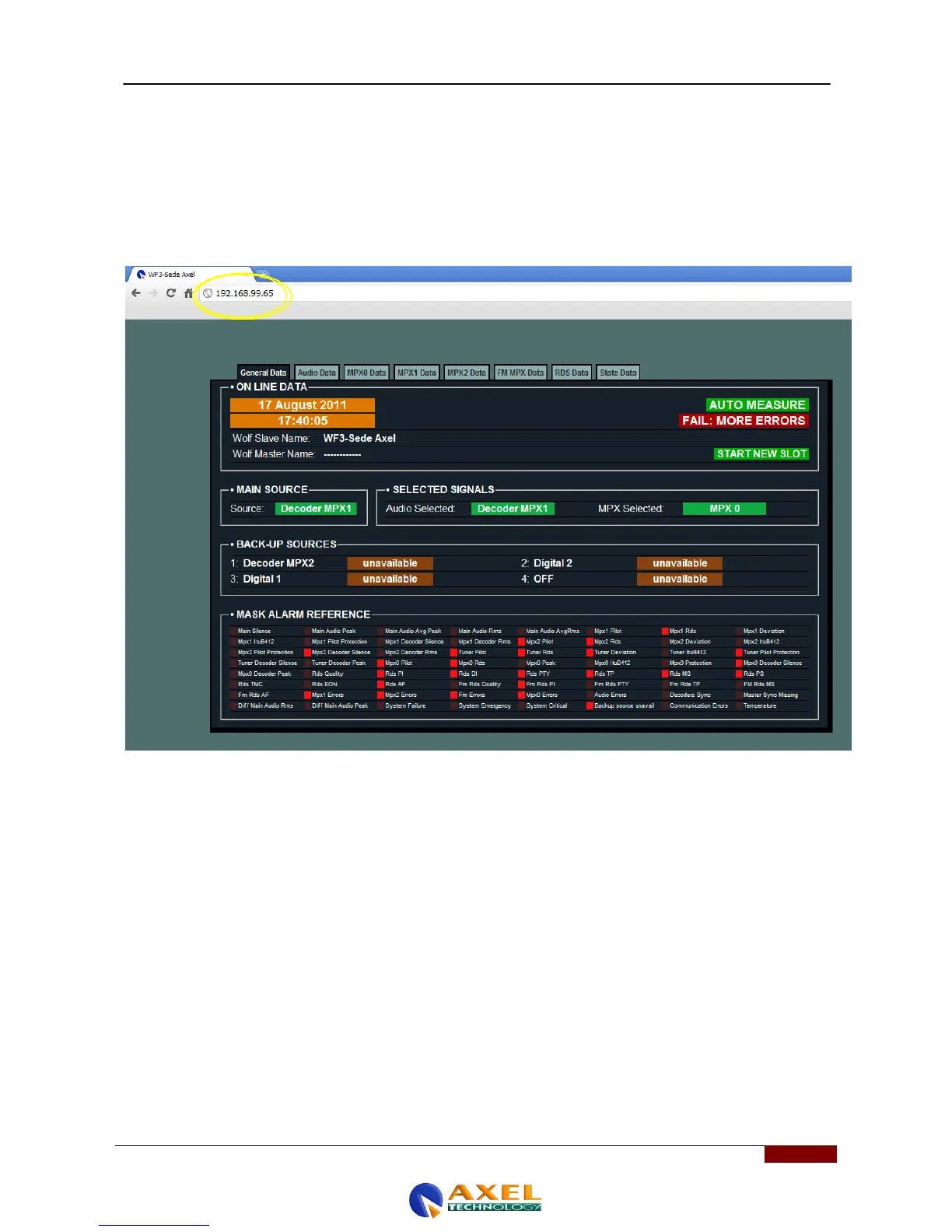Image resolution: width=952 pixels, height=1232 pixels.
Task: Click the Communication Errors alarm label
Action: [698, 706]
